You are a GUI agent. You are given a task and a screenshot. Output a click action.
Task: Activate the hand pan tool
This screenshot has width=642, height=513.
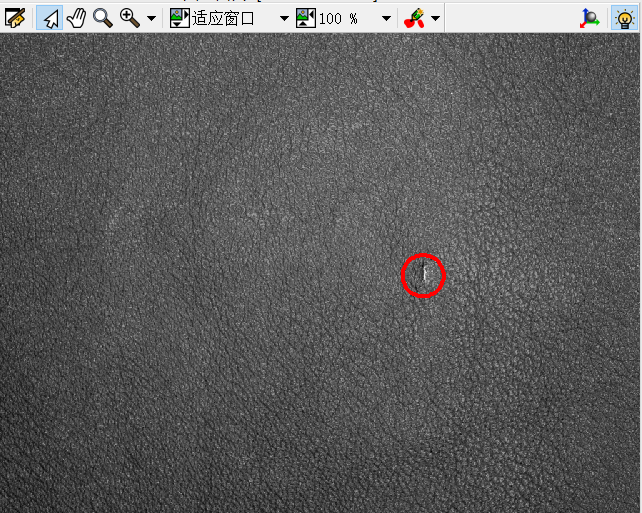(x=76, y=18)
